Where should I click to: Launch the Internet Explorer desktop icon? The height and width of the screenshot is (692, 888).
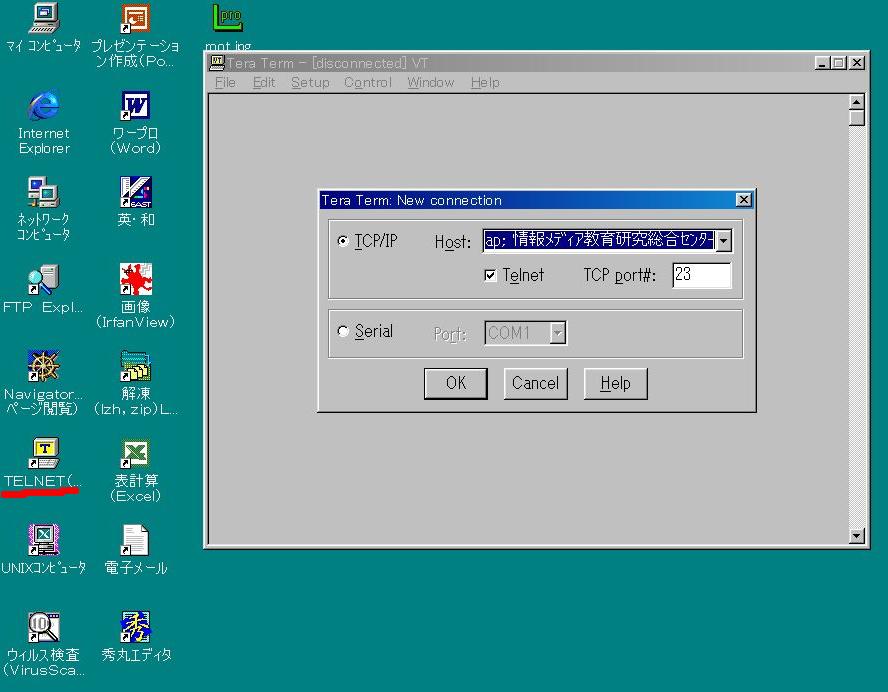coord(44,106)
